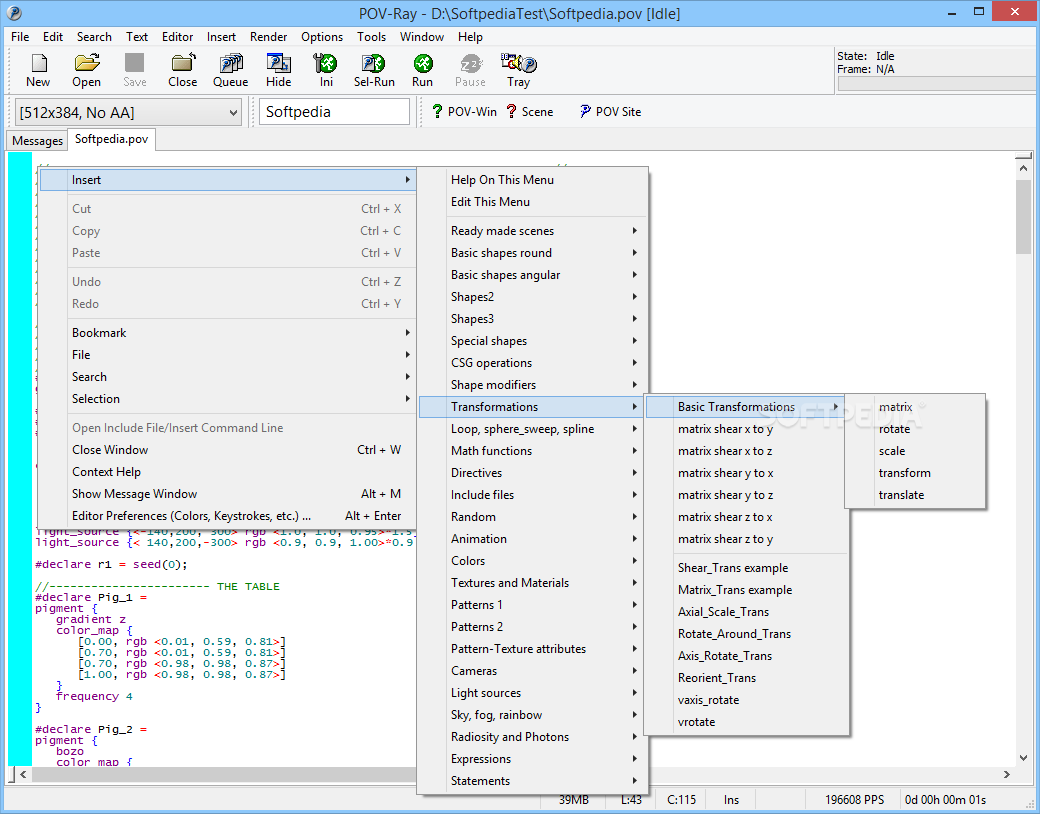Expand the Basic shapes round submenu

(533, 253)
